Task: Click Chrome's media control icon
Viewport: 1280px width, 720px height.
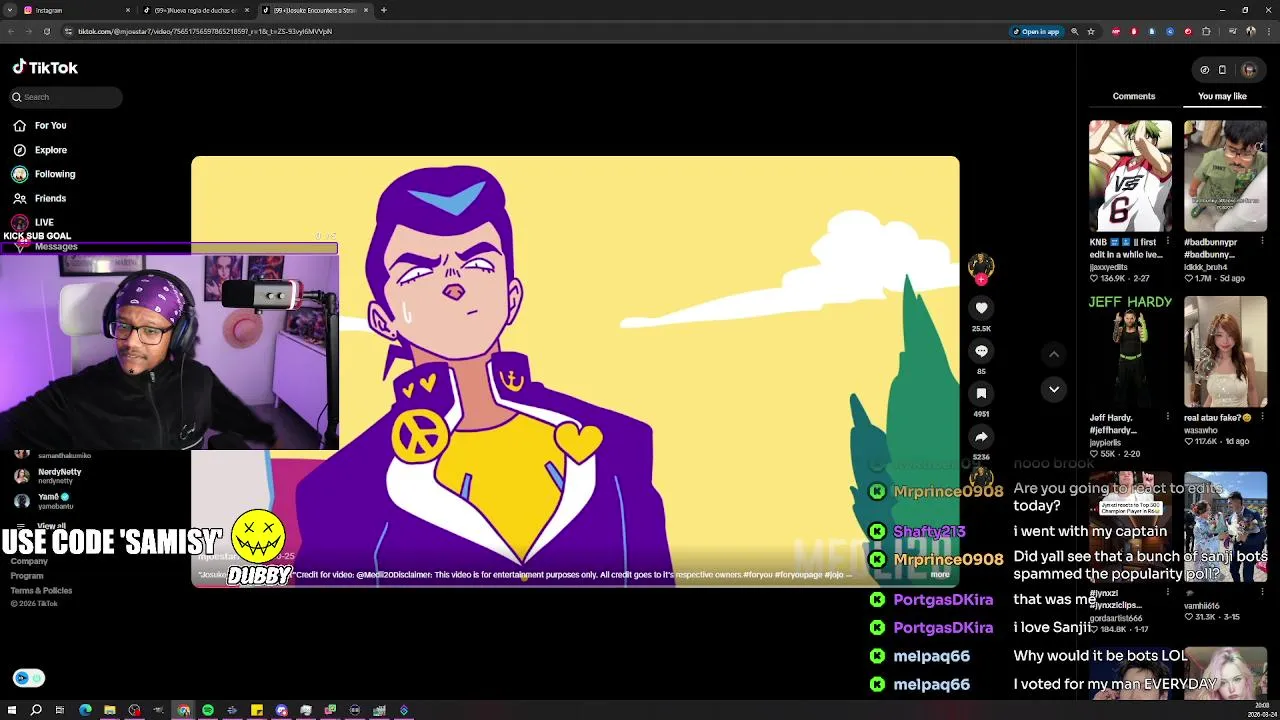Action: click(1232, 31)
